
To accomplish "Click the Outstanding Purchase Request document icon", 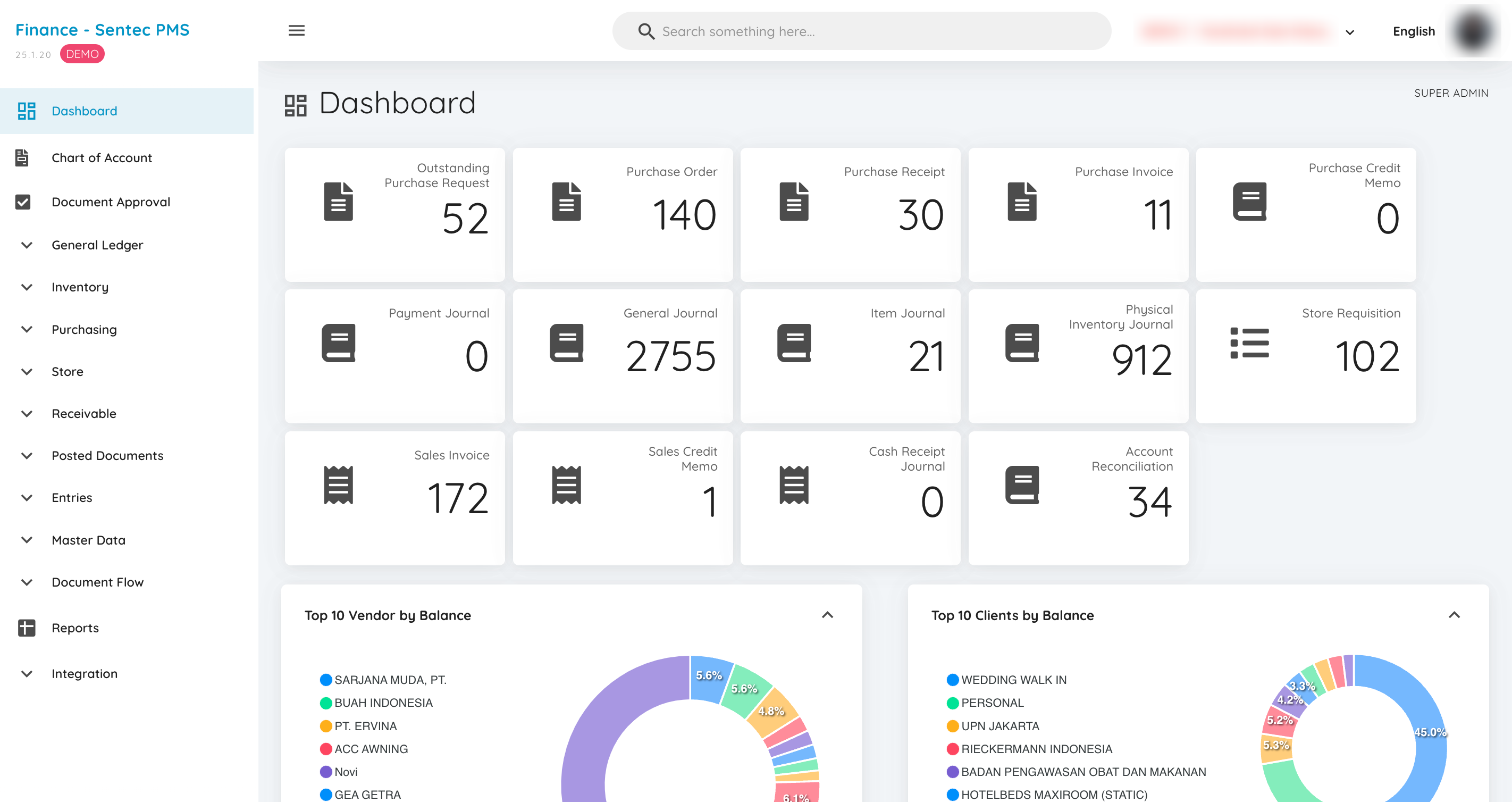I will click(339, 202).
